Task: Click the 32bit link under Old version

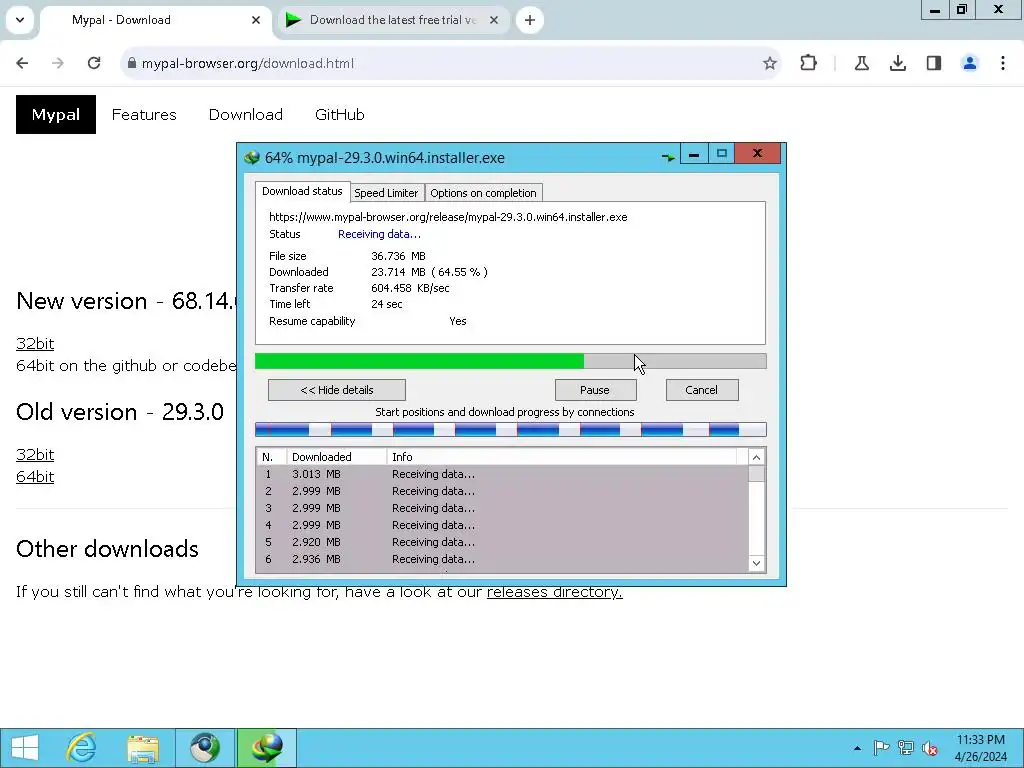Action: coord(35,455)
